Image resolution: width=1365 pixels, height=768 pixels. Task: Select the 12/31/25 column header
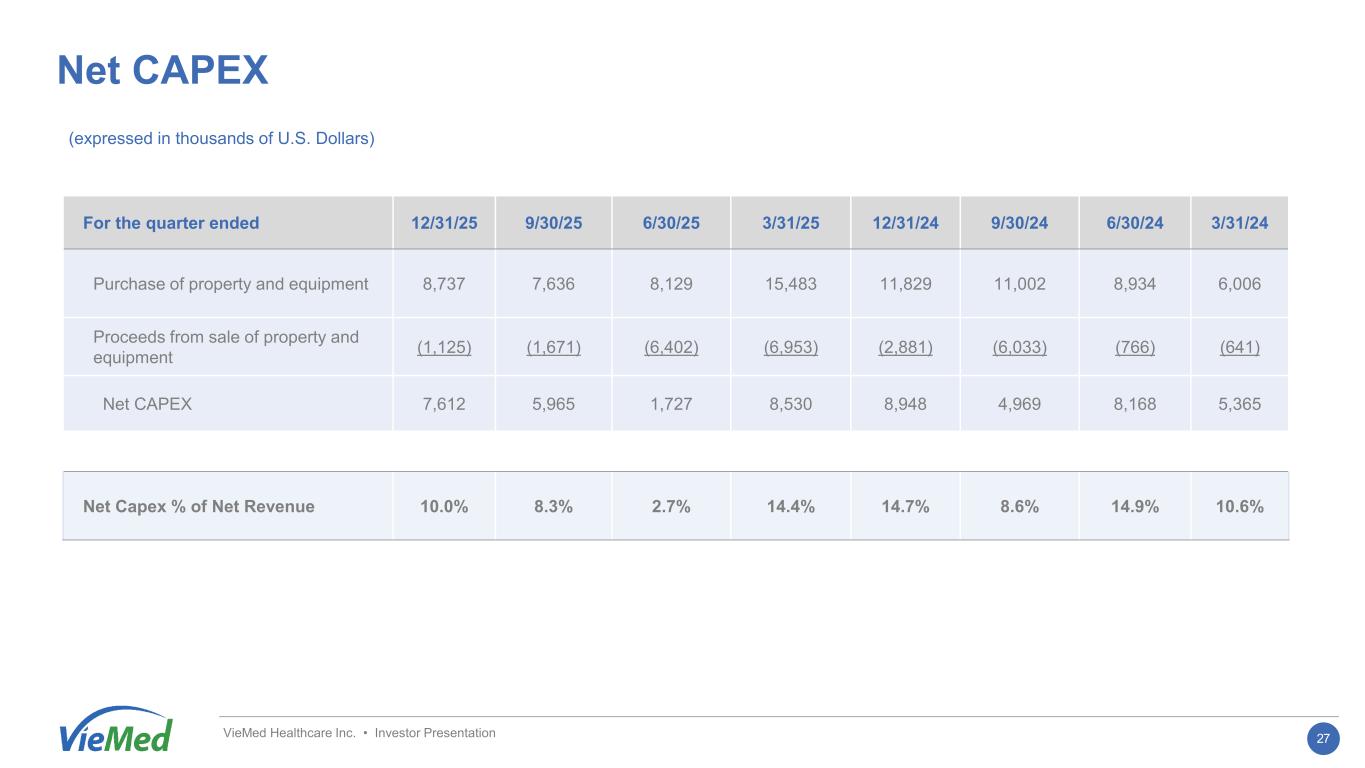[444, 223]
